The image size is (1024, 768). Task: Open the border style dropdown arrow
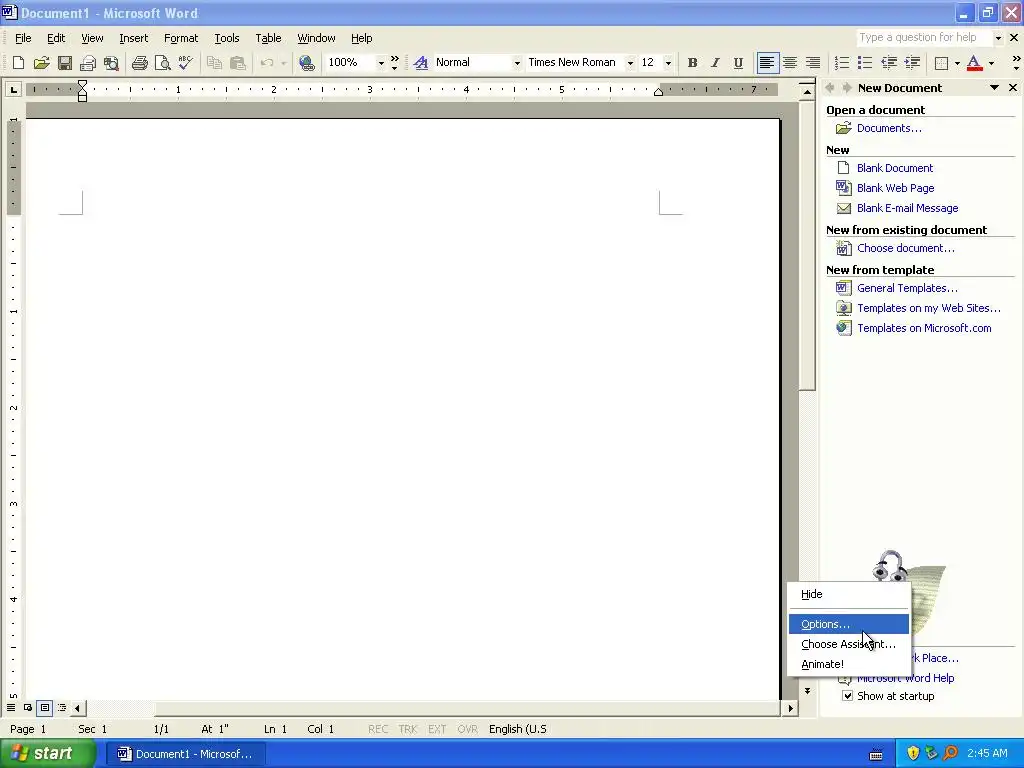point(957,63)
